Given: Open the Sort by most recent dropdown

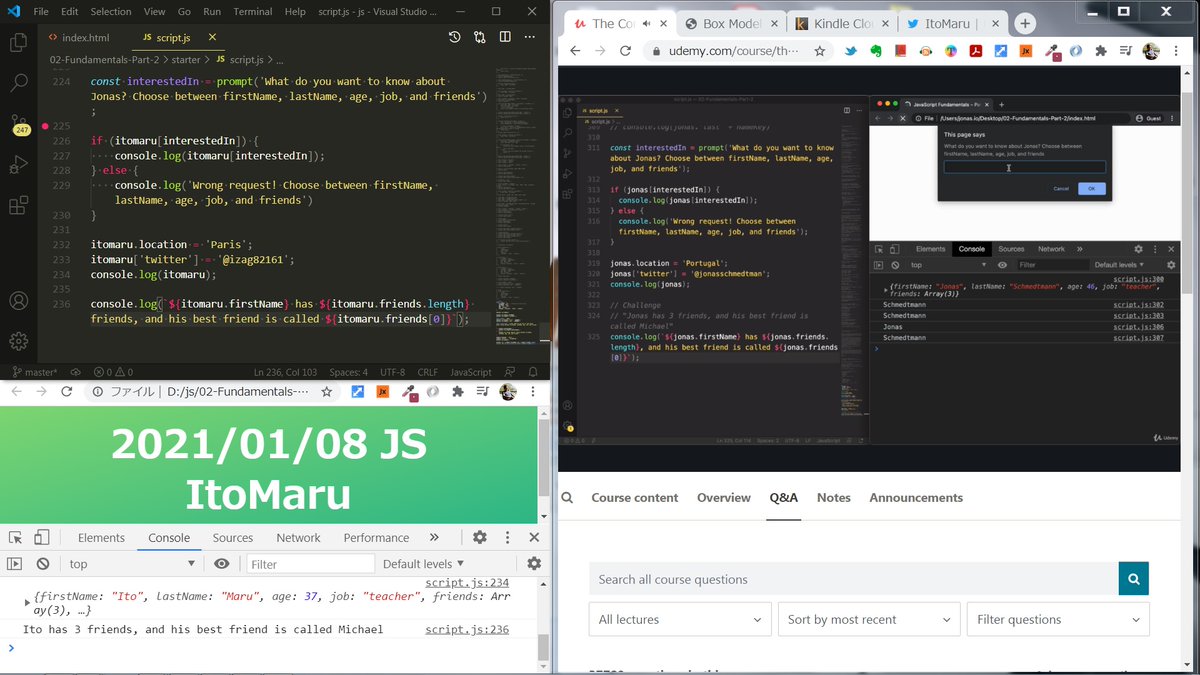Looking at the screenshot, I should click(x=869, y=619).
